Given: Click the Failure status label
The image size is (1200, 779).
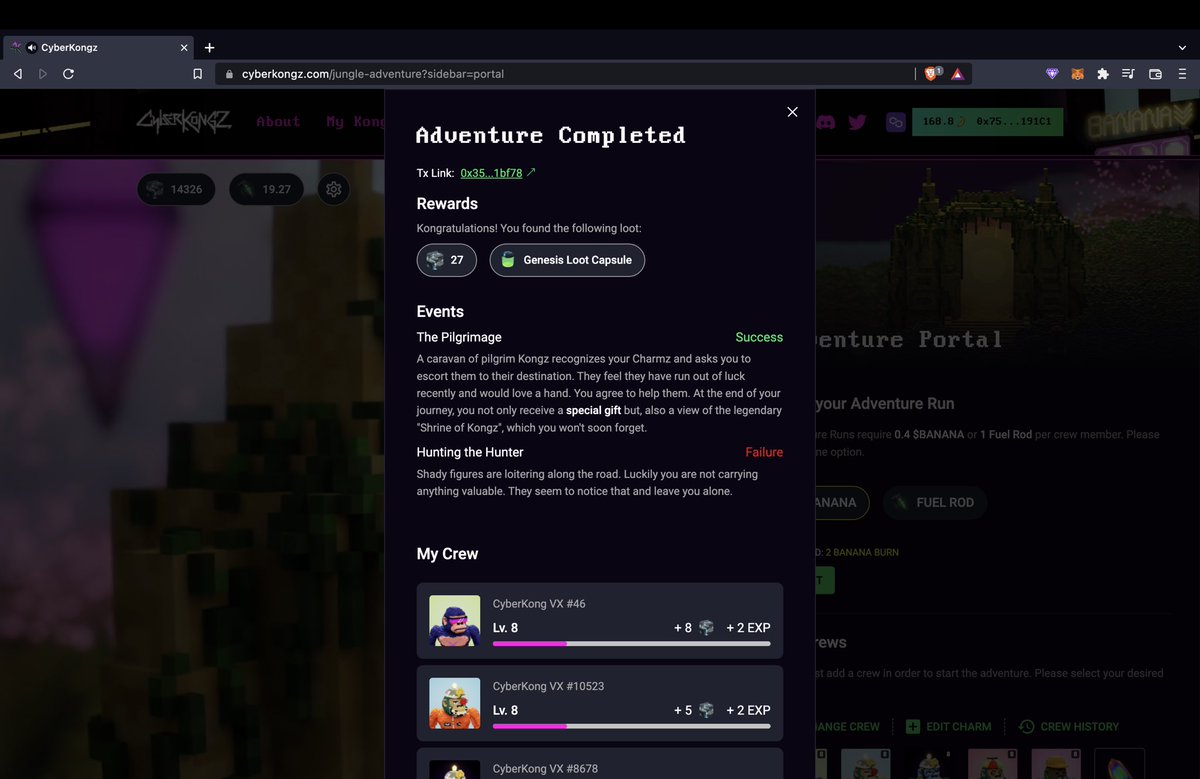Looking at the screenshot, I should coord(764,452).
